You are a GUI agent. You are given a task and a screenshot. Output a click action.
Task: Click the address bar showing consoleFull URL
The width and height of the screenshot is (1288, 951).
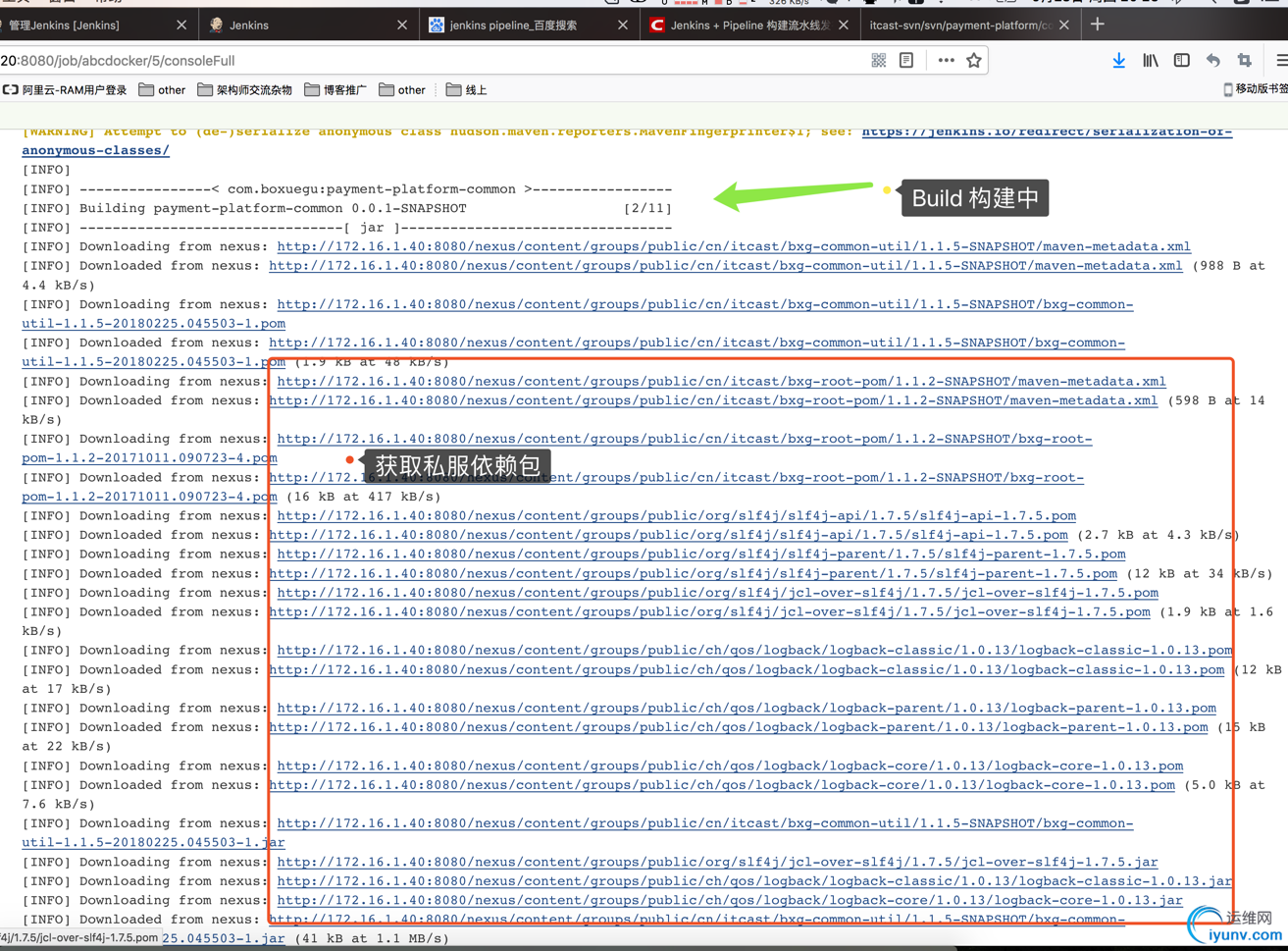tap(432, 60)
